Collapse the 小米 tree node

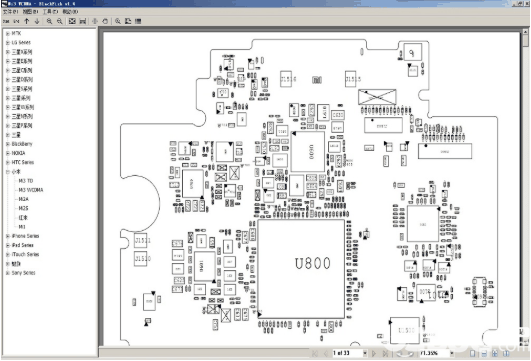point(7,172)
